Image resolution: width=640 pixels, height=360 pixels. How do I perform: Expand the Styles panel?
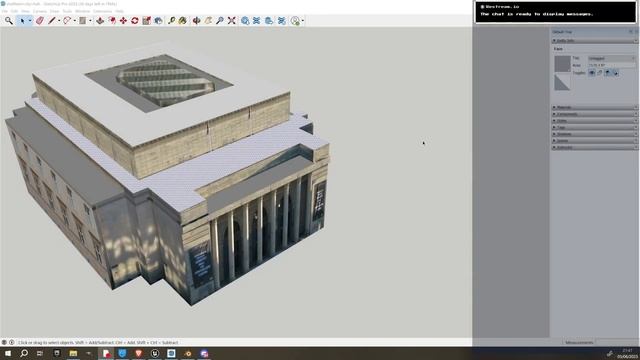click(594, 120)
